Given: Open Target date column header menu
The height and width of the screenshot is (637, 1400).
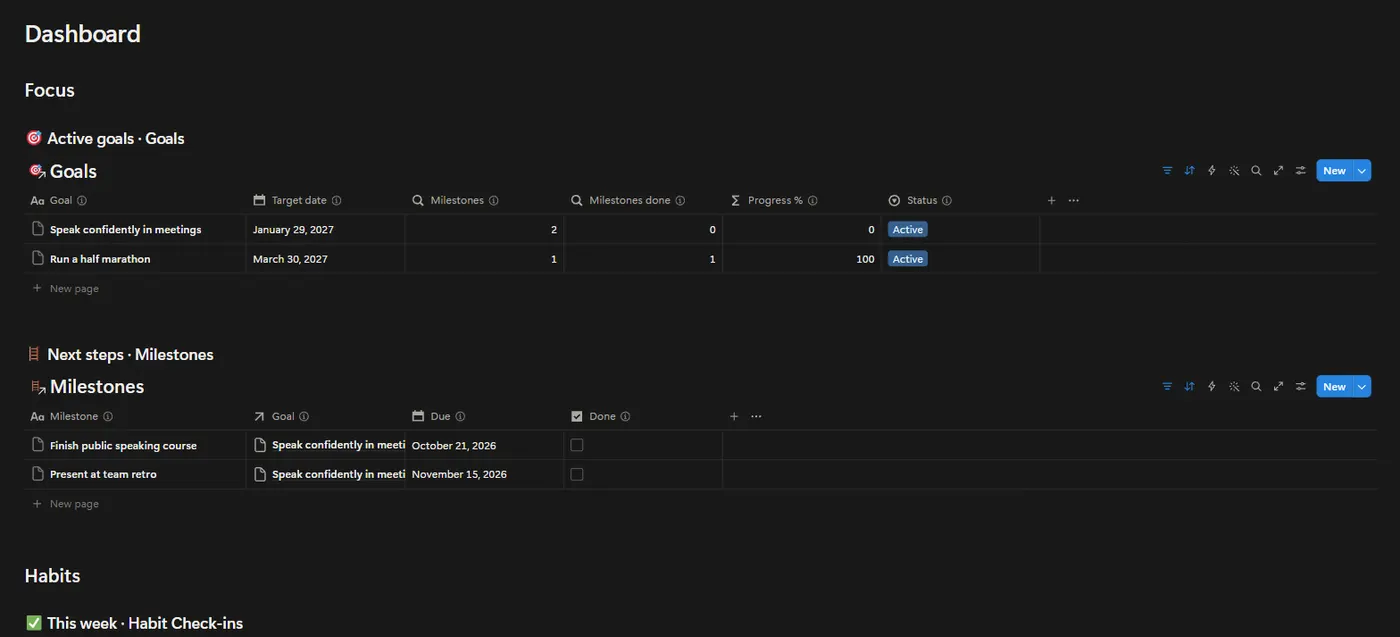Looking at the screenshot, I should [297, 201].
